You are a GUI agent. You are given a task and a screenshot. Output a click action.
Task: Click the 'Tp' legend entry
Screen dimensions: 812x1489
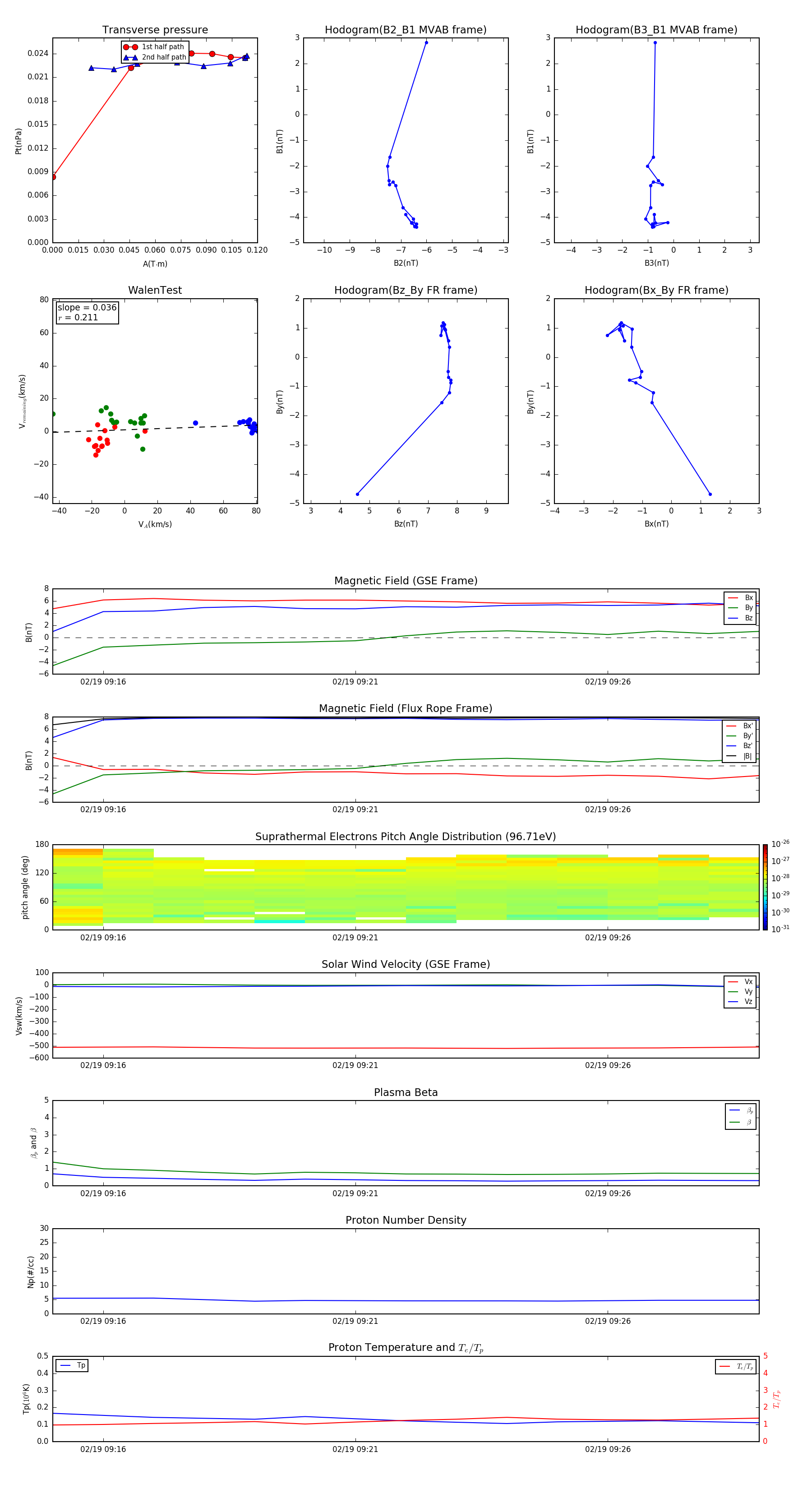point(72,1365)
